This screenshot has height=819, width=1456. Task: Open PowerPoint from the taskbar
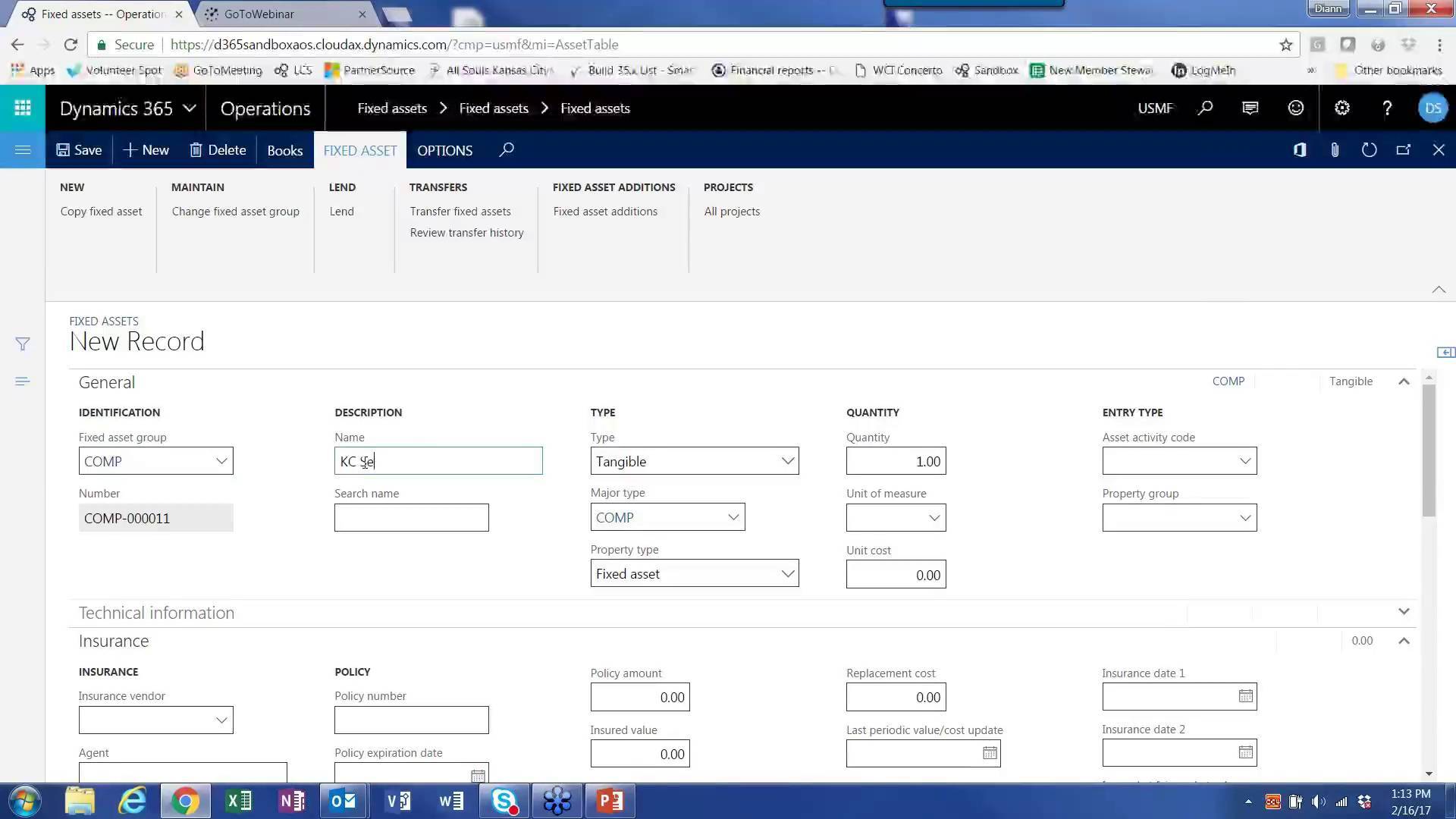pyautogui.click(x=610, y=800)
